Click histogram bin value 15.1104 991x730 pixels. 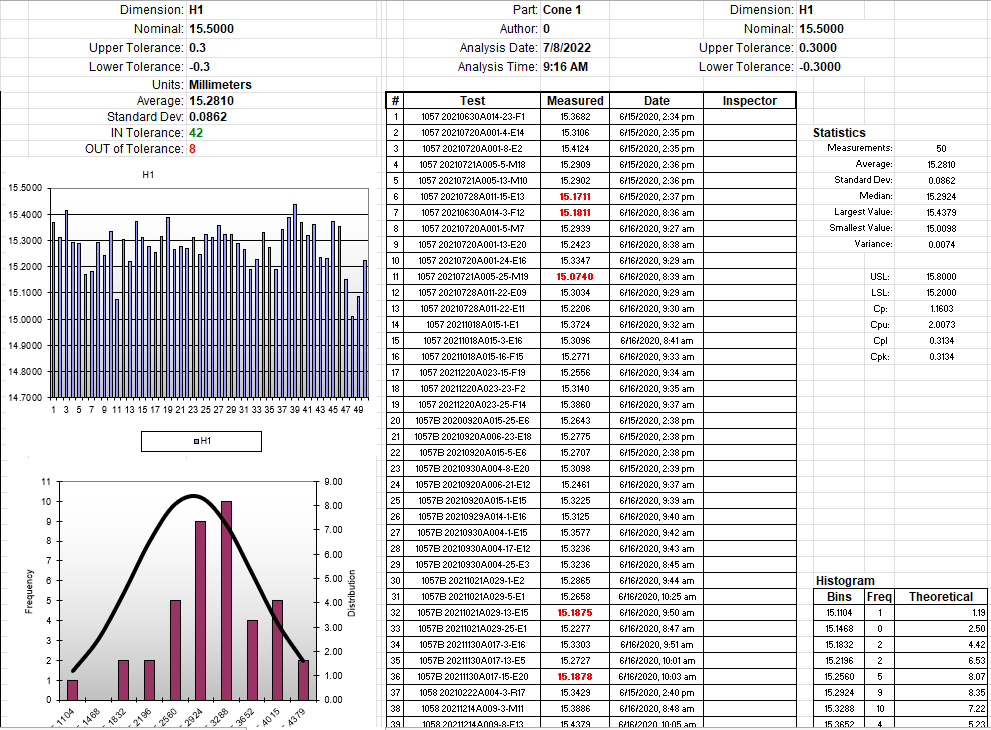pos(839,613)
